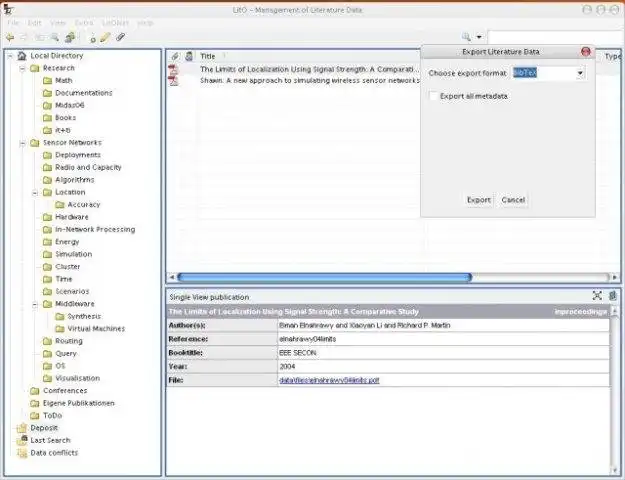Image resolution: width=625 pixels, height=480 pixels.
Task: Click the users group toolbar icon
Action: tap(70, 37)
